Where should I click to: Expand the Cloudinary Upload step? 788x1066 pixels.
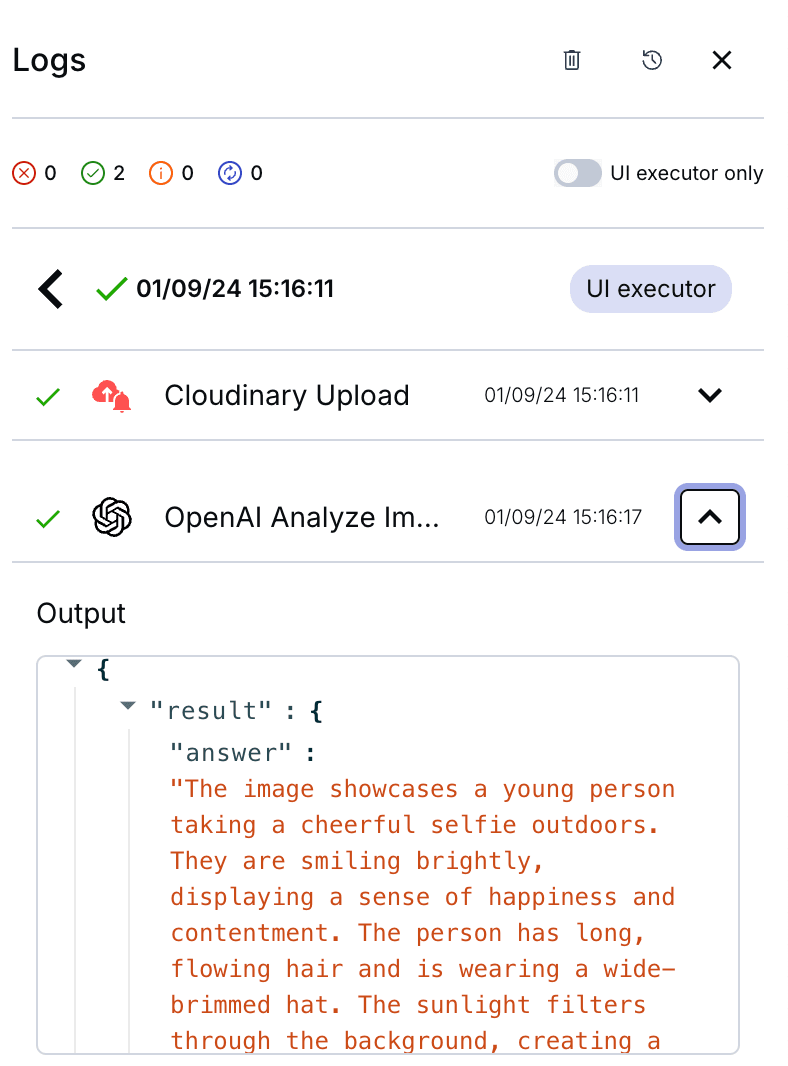tap(709, 395)
